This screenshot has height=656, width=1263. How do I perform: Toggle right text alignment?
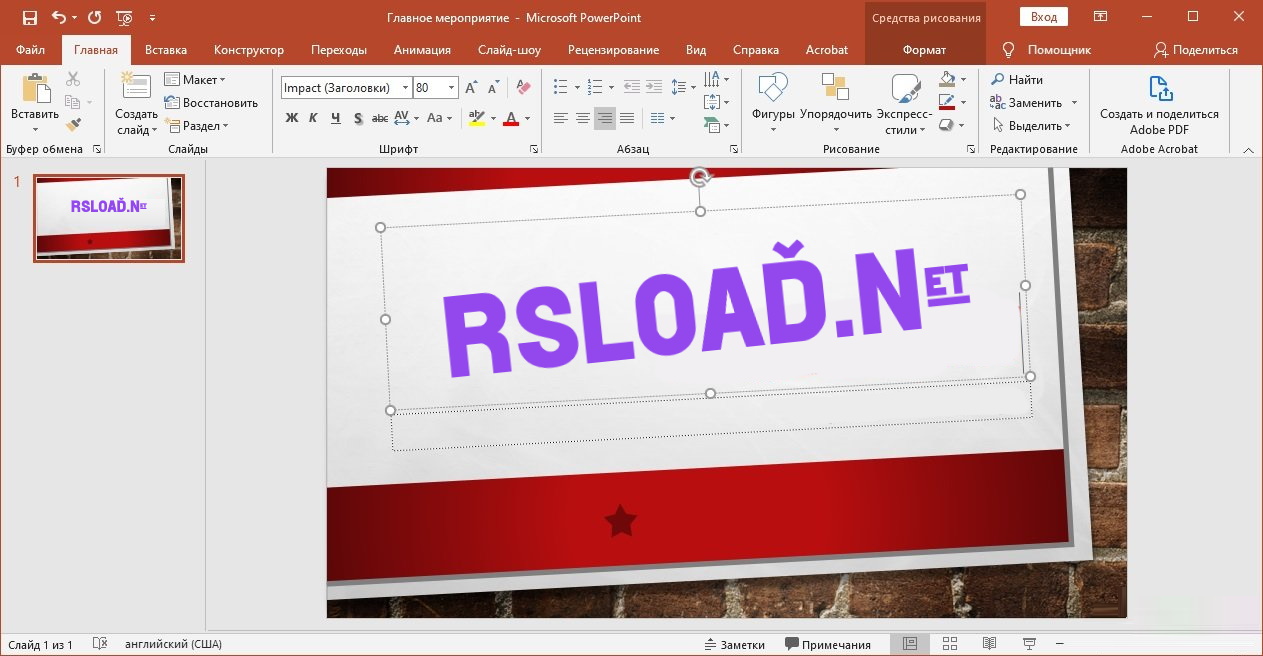pos(605,118)
